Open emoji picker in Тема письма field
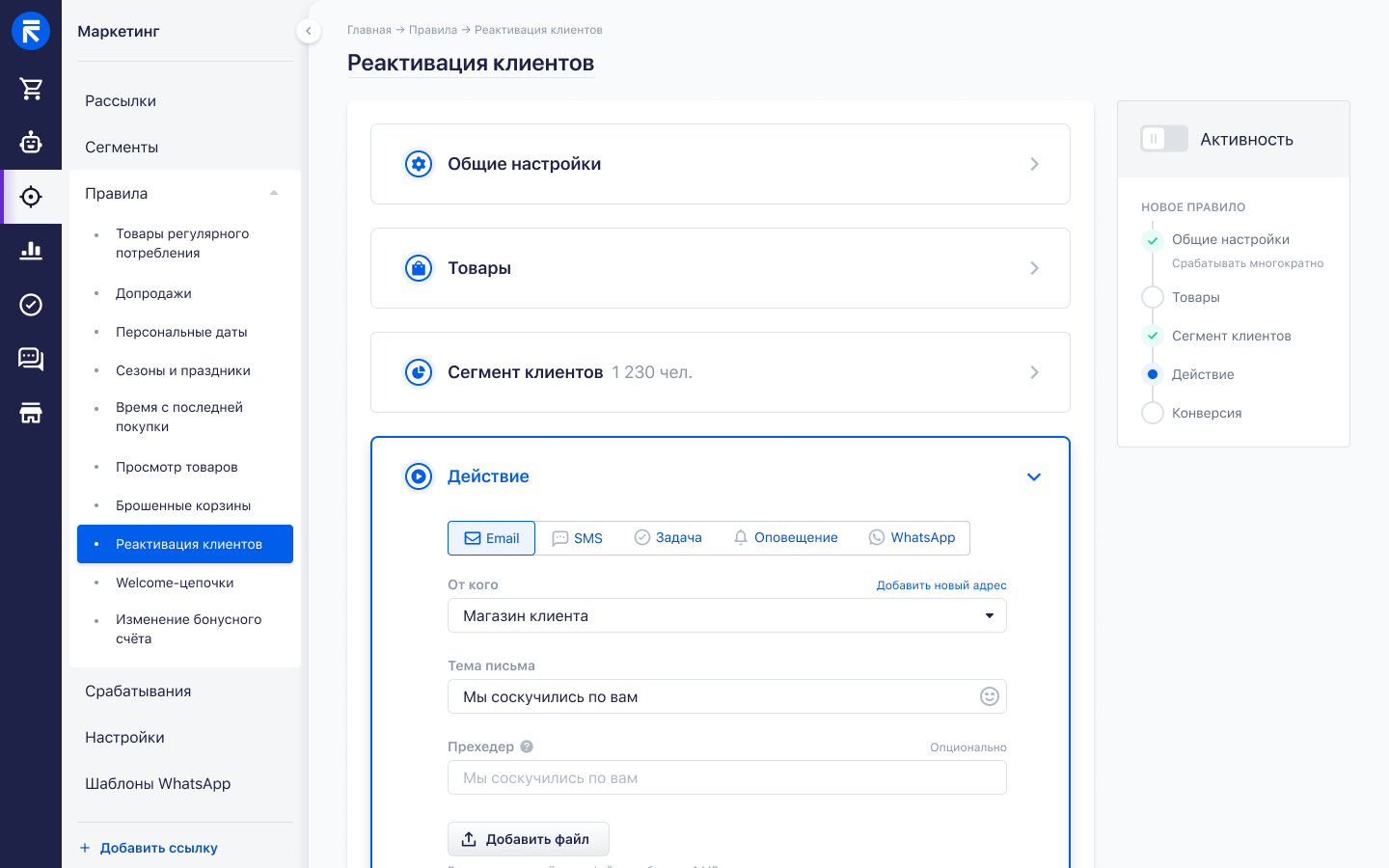 point(989,696)
